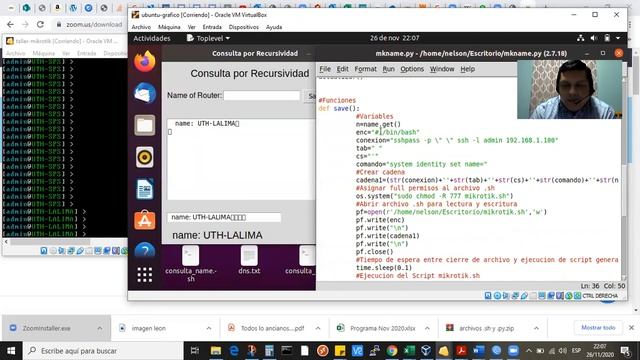Image resolution: width=640 pixels, height=360 pixels.
Task: Open the VirtualBox Dispositivos menu
Action: [244, 27]
